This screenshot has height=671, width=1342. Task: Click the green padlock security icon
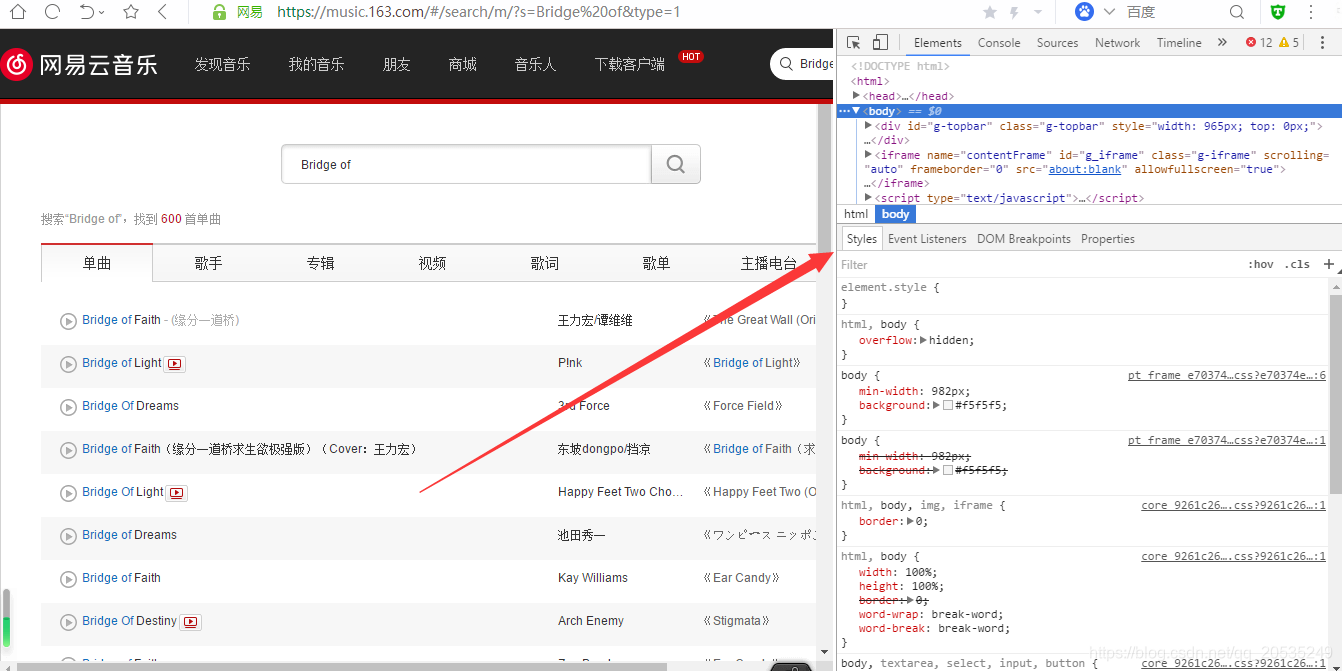pyautogui.click(x=220, y=12)
